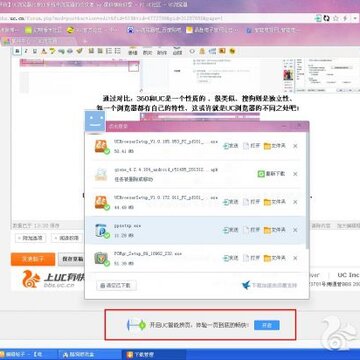Send the 52.41 MB UCBrowserSetup file
This screenshot has width=360, height=360.
point(231,146)
